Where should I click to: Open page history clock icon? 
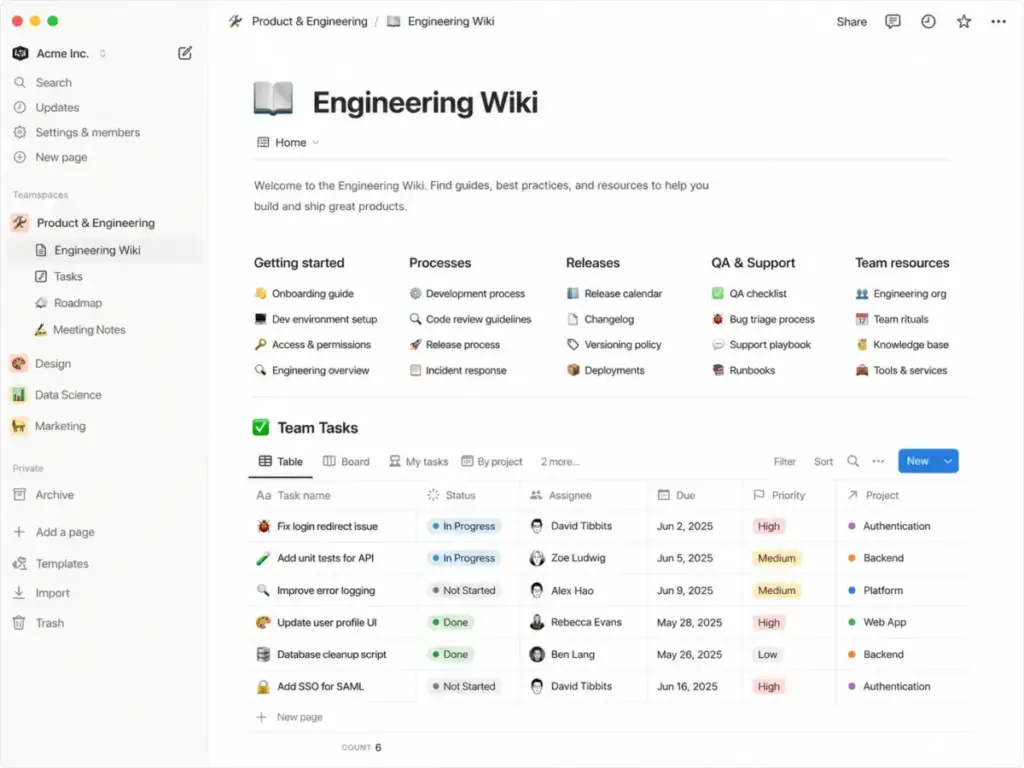[928, 22]
